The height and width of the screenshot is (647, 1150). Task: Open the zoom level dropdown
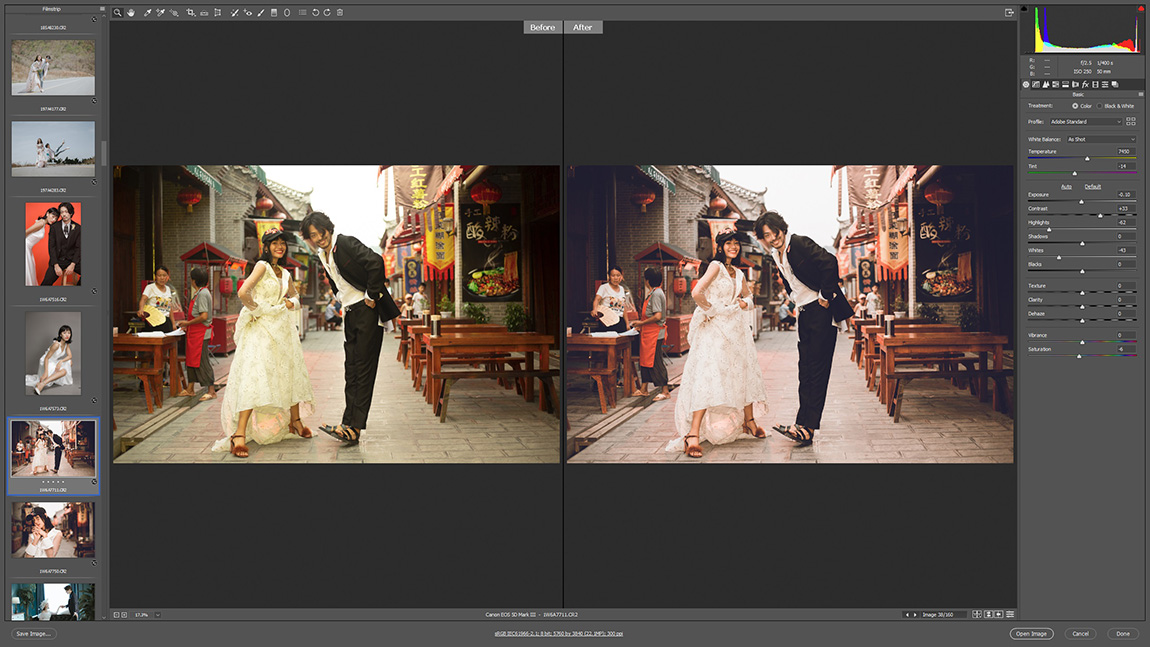pos(157,615)
